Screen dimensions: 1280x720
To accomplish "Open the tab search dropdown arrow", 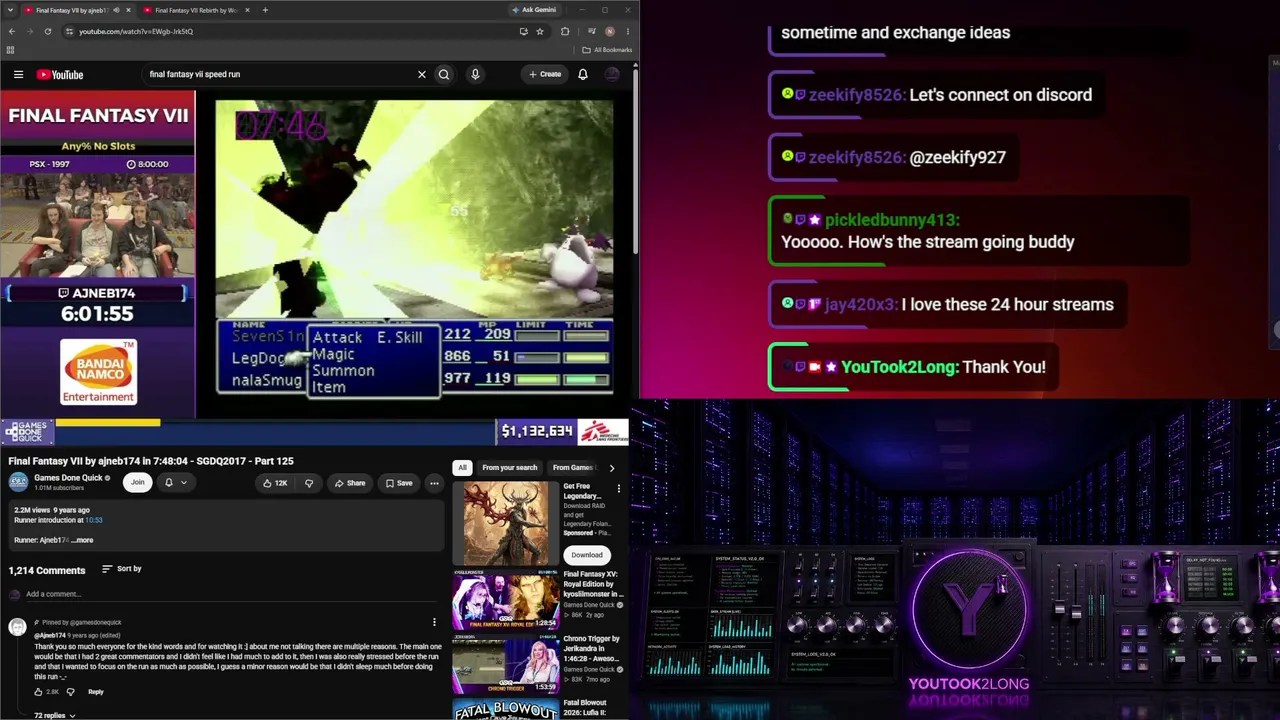I will (x=10, y=10).
